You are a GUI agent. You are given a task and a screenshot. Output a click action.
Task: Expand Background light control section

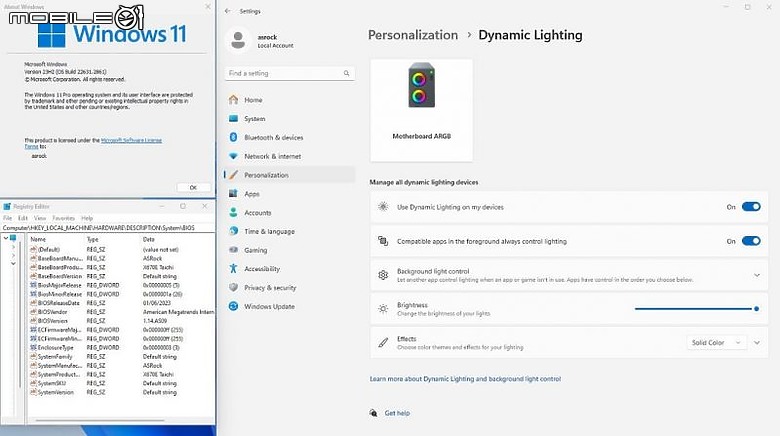tap(757, 275)
